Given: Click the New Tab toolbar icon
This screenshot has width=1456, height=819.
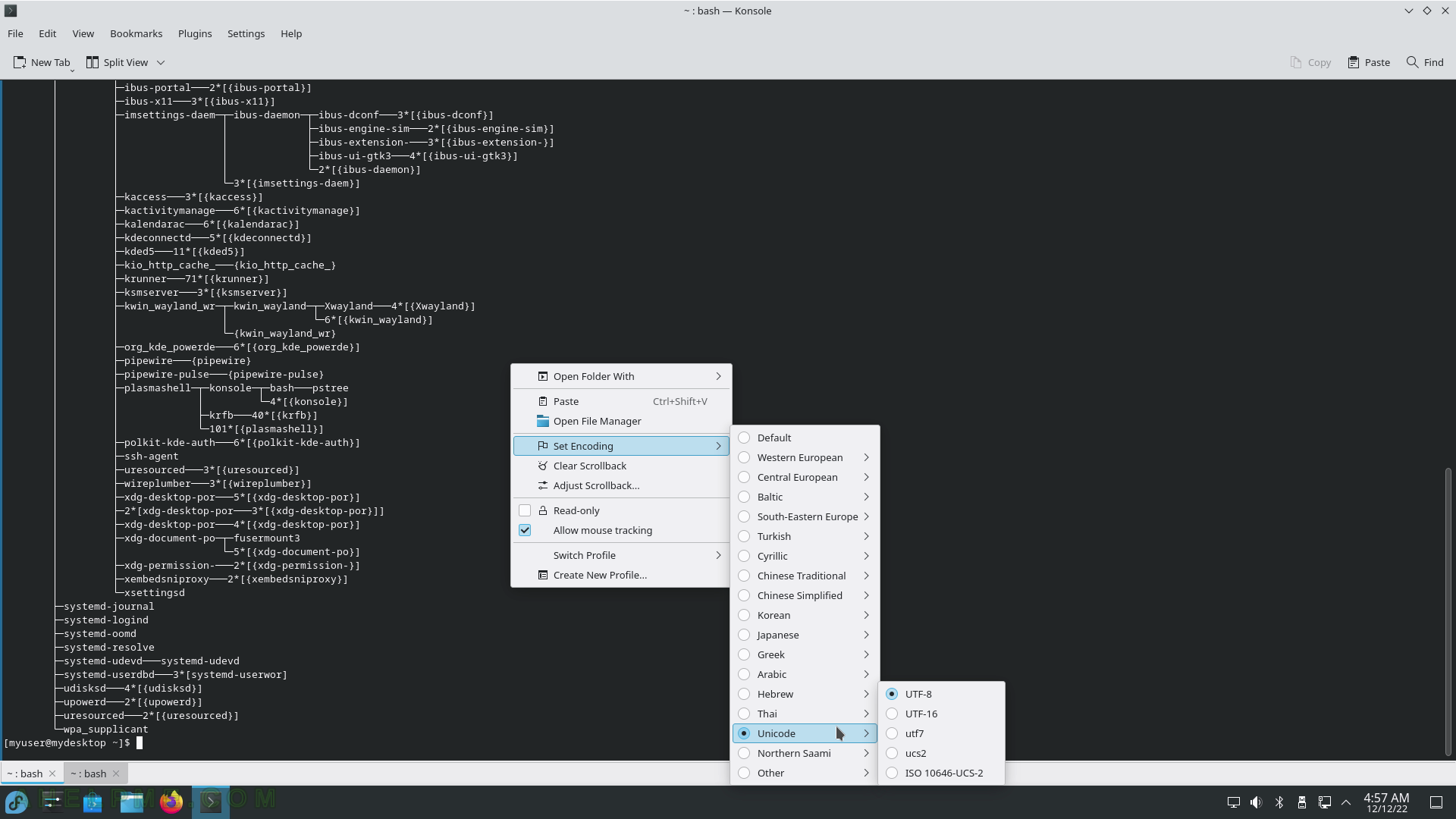Looking at the screenshot, I should point(20,62).
